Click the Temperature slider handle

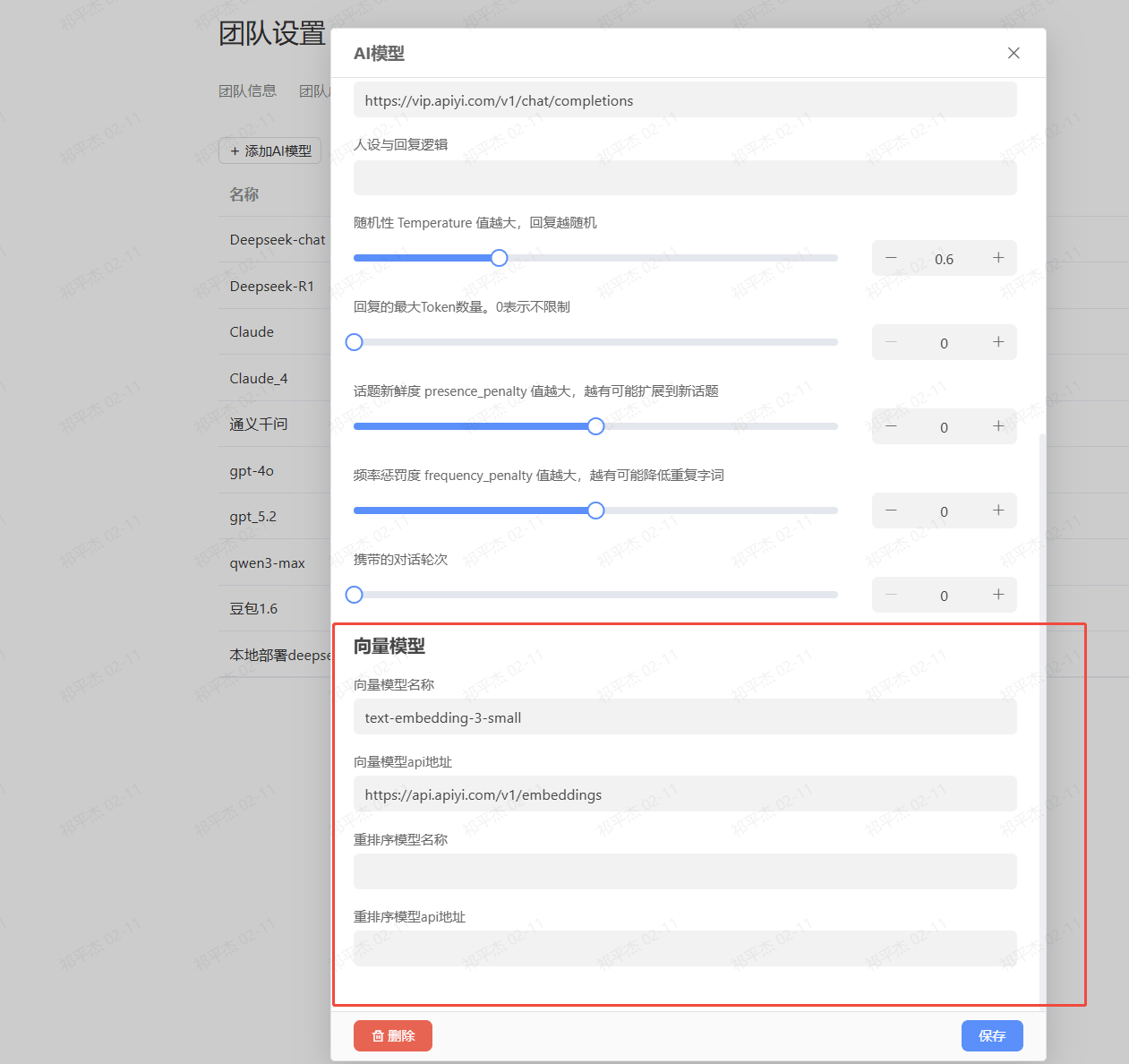click(x=500, y=258)
